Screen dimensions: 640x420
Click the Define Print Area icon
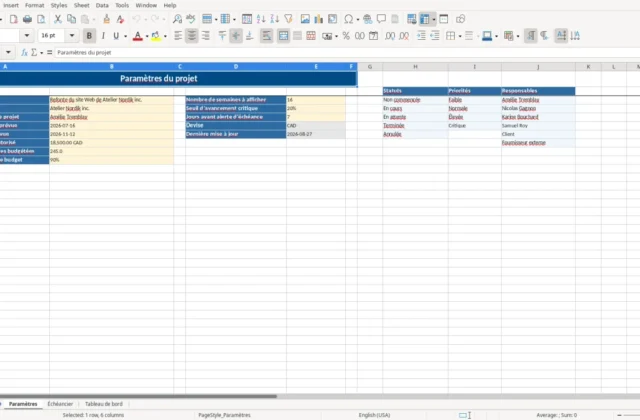coord(411,19)
